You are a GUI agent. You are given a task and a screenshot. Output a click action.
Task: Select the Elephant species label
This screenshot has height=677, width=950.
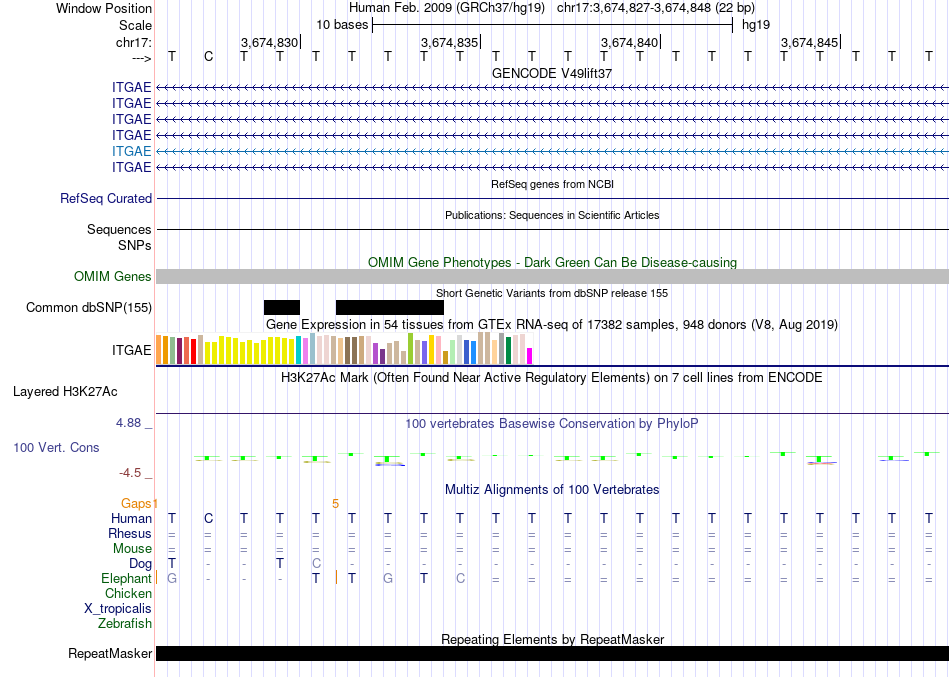[x=126, y=579]
